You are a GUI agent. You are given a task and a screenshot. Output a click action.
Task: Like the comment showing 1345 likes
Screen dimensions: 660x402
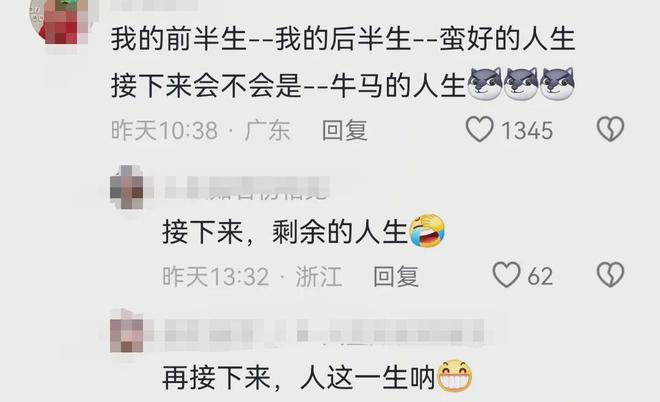click(x=479, y=129)
